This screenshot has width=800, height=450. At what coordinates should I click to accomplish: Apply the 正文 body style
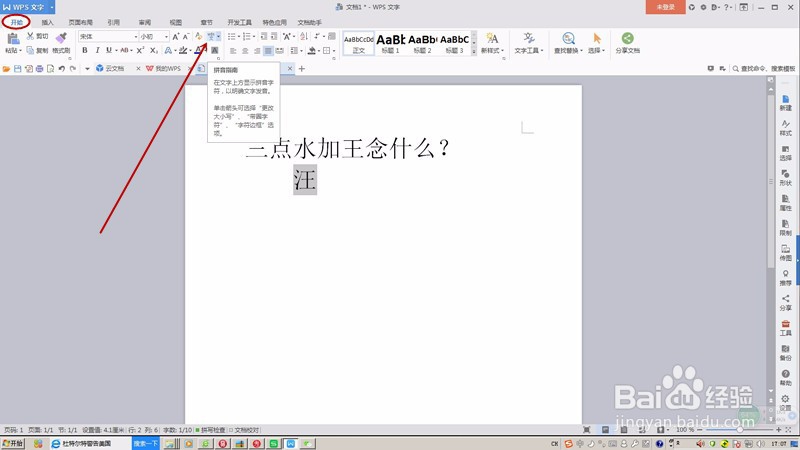coord(359,43)
